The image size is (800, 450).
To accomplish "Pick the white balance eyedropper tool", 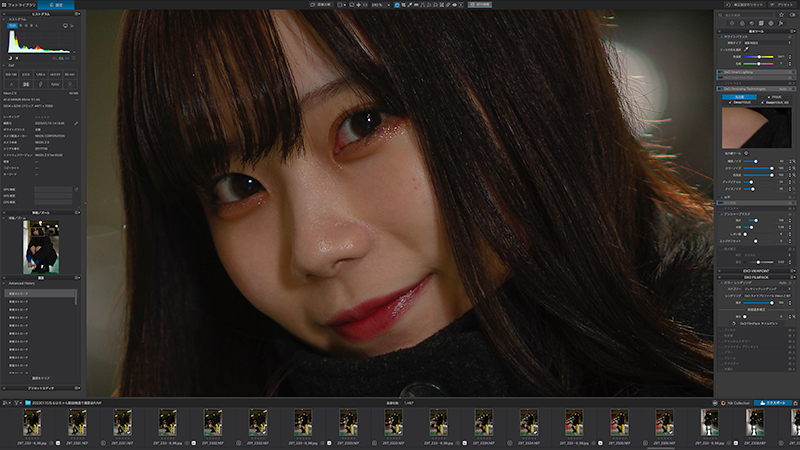I will click(x=746, y=49).
